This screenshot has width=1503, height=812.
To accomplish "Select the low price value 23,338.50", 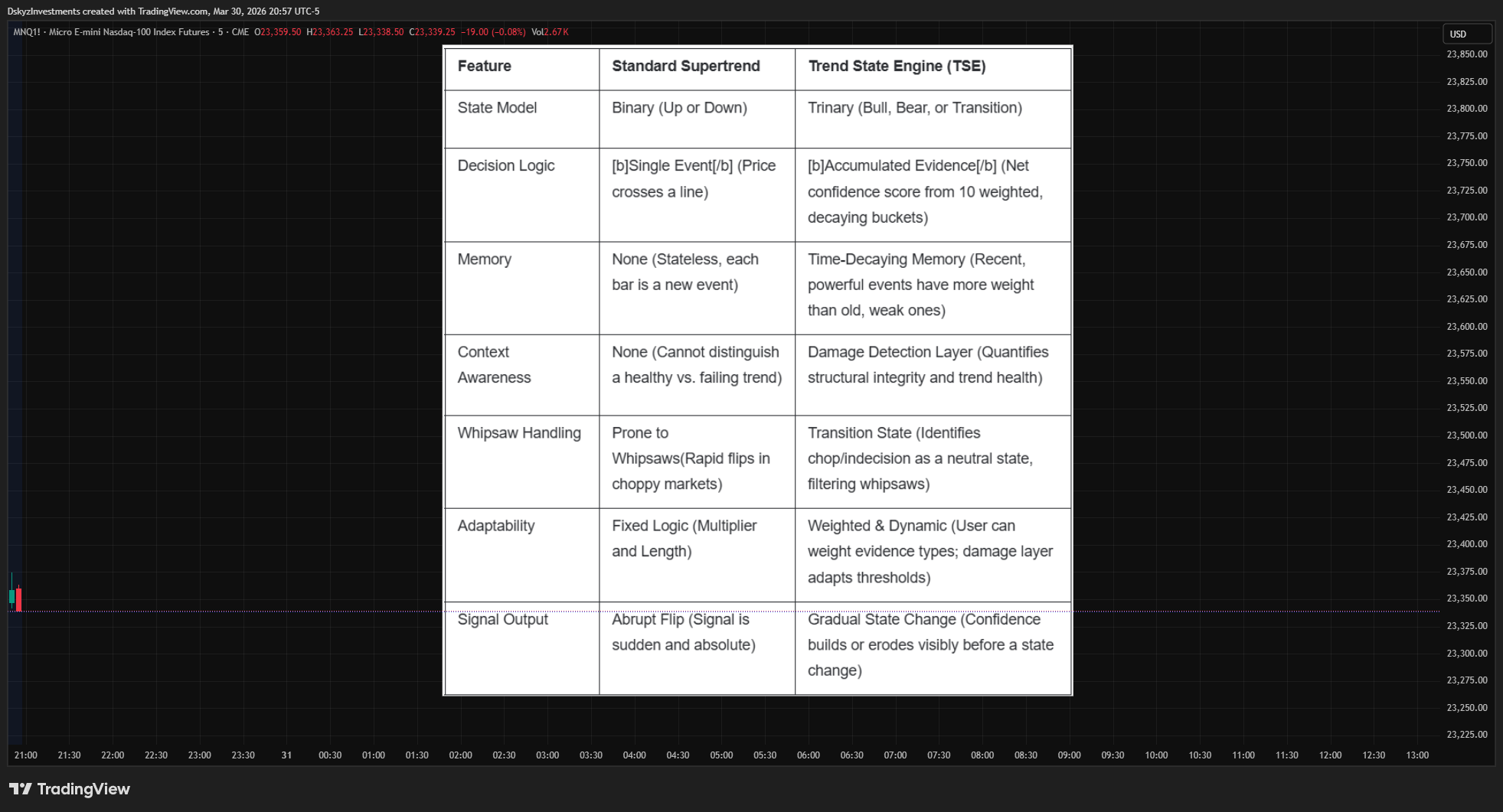I will tap(383, 32).
